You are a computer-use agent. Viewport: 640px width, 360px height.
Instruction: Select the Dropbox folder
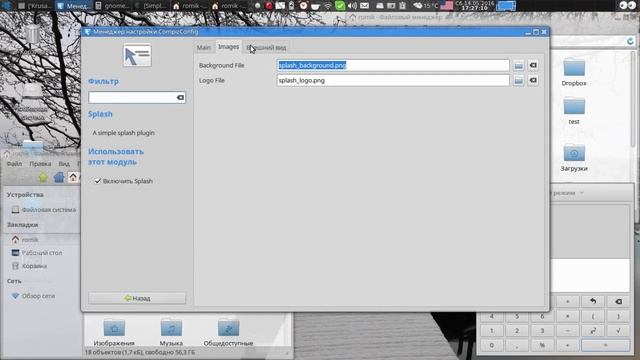tap(574, 72)
